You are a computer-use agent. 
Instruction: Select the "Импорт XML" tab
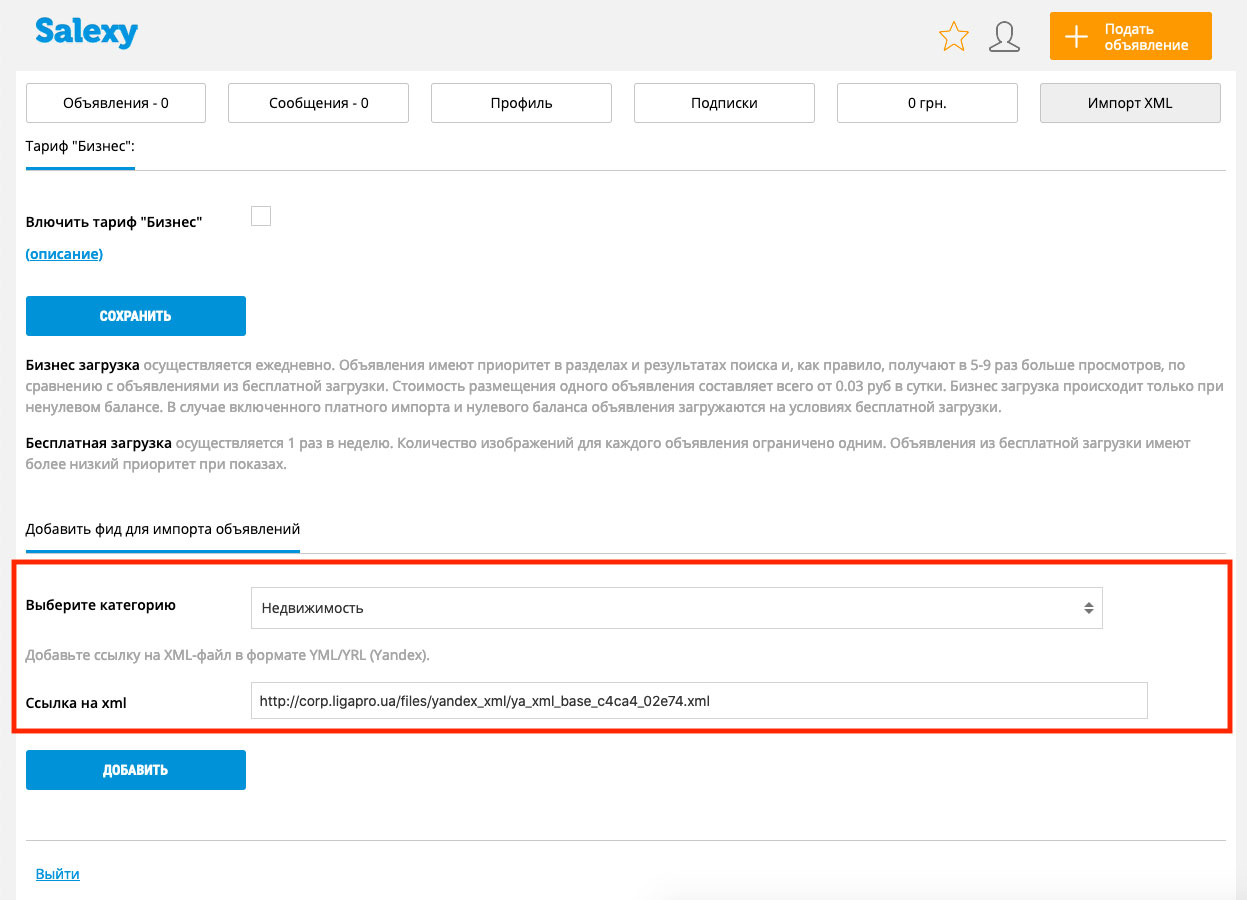pyautogui.click(x=1130, y=103)
